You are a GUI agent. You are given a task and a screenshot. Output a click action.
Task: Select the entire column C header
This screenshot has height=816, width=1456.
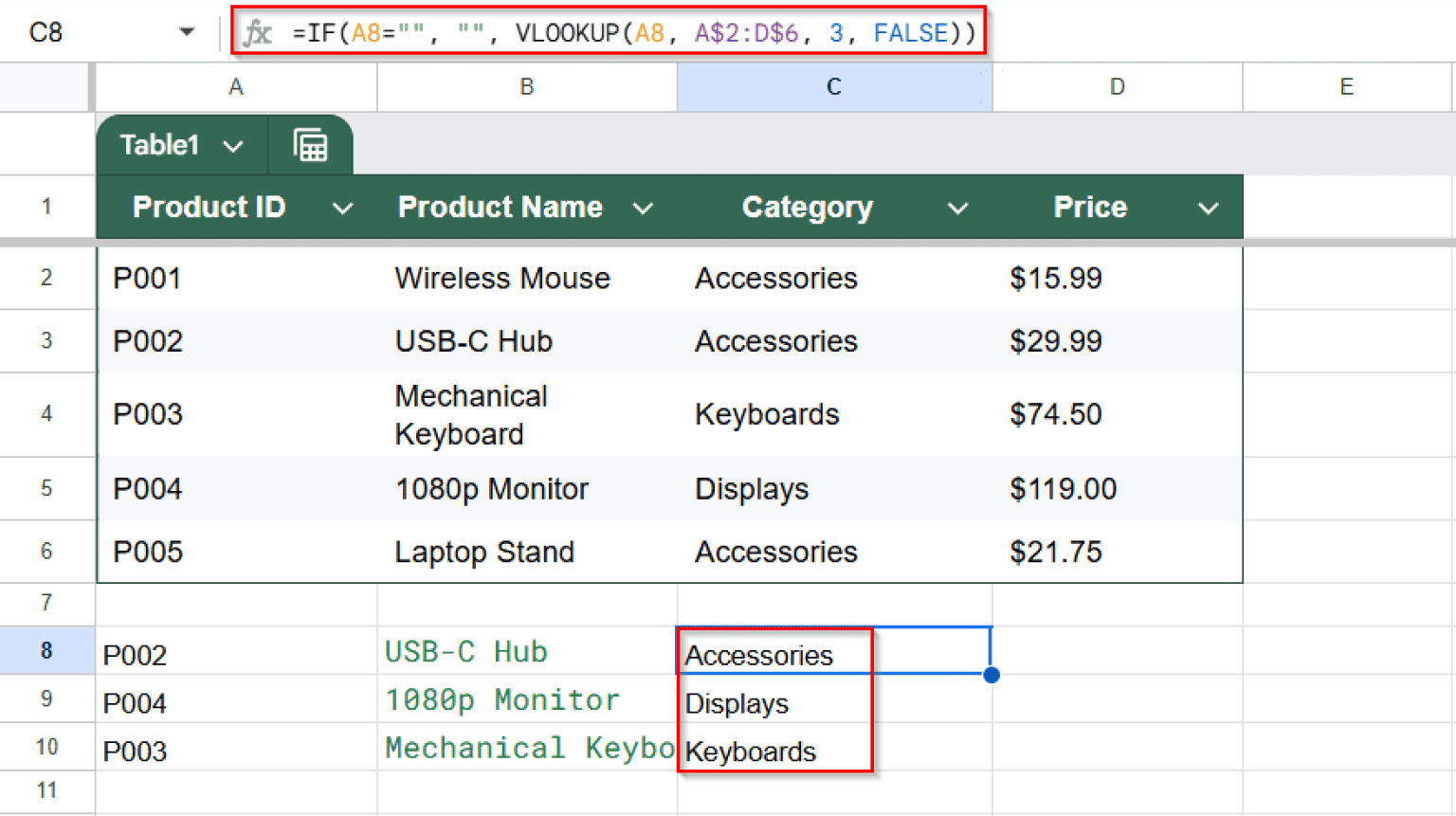pos(833,86)
